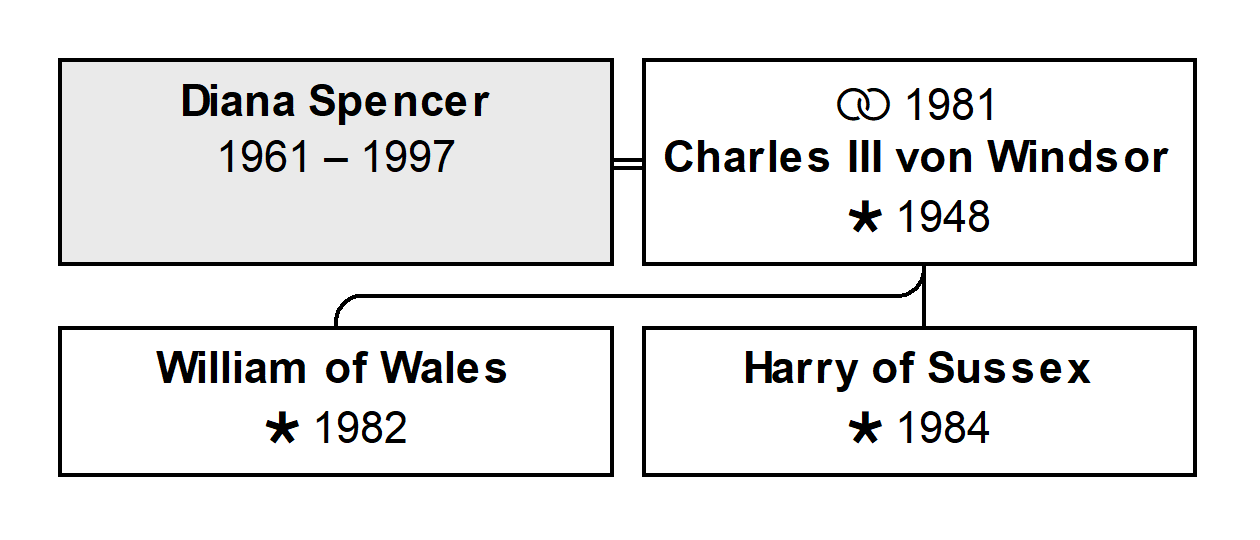Viewport: 1260px width, 540px height.
Task: Click the birth year 1984
Action: (x=944, y=429)
